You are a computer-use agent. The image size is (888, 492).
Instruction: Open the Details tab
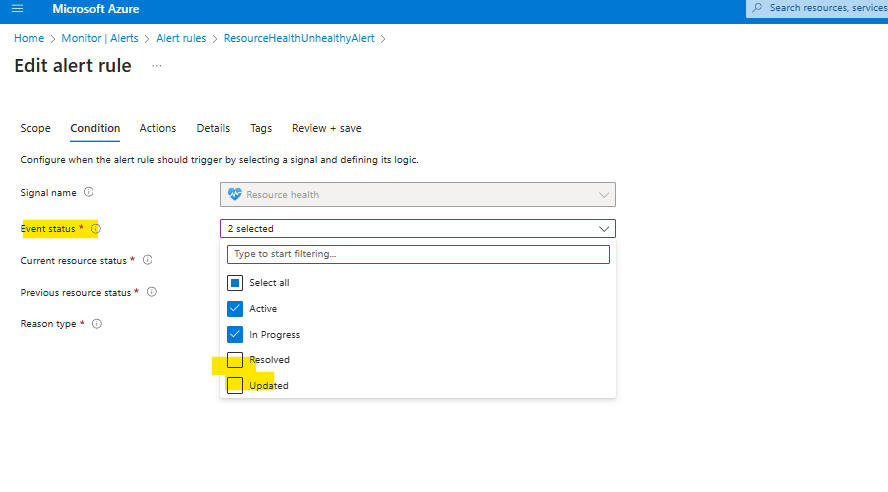213,129
